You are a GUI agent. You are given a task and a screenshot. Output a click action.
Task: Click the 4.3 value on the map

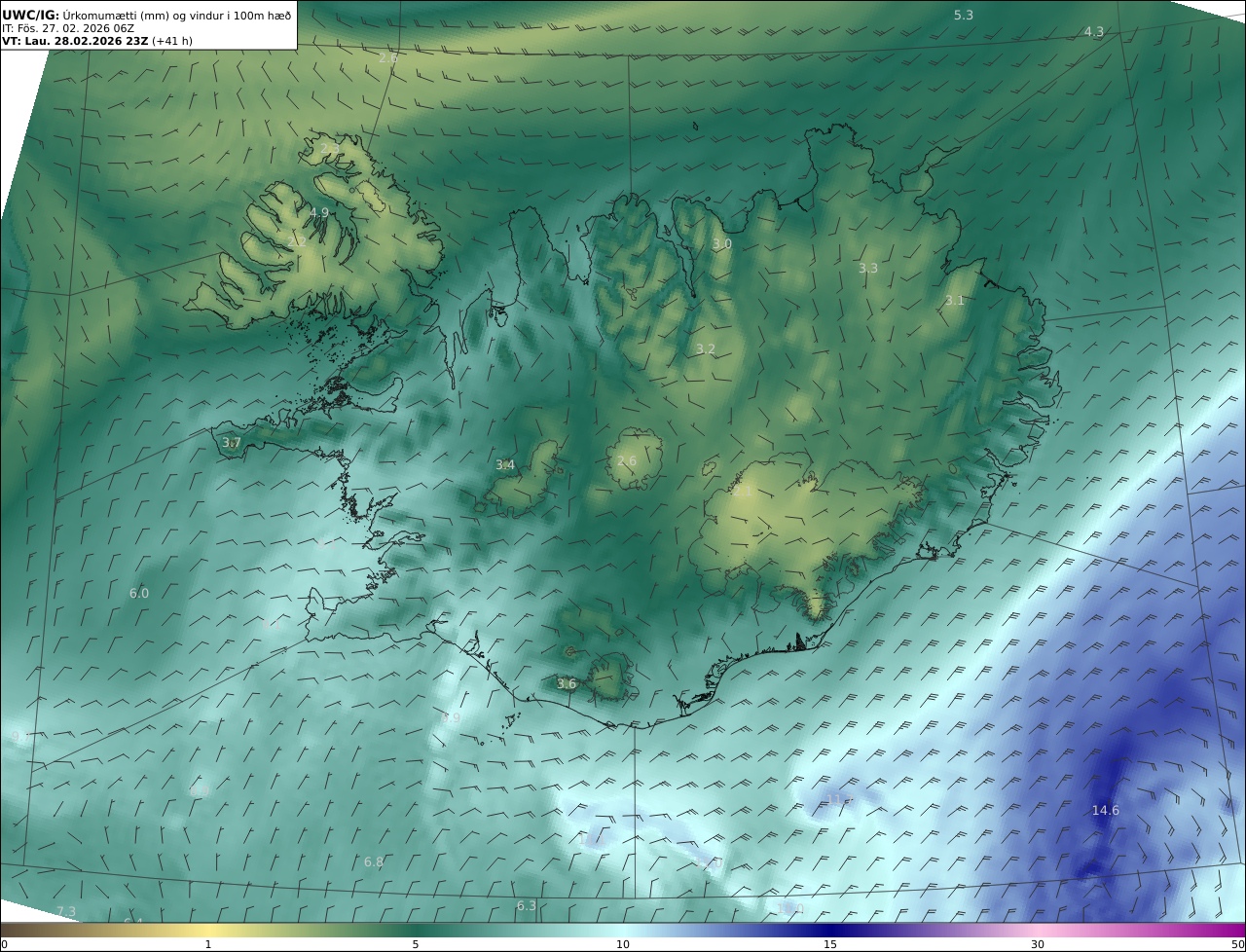(1094, 31)
